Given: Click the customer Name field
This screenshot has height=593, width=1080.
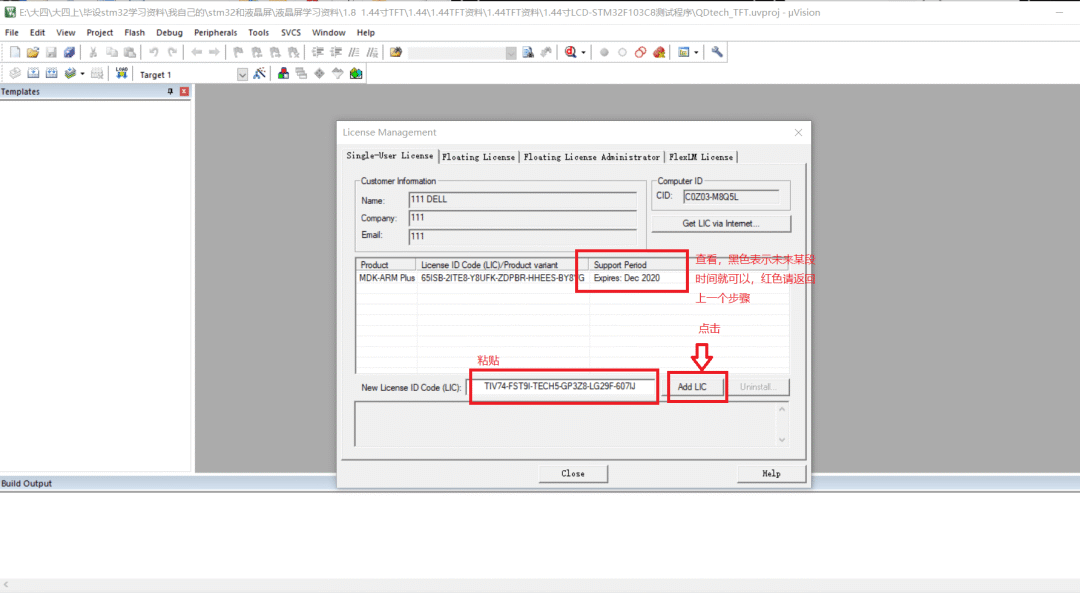Looking at the screenshot, I should [522, 200].
